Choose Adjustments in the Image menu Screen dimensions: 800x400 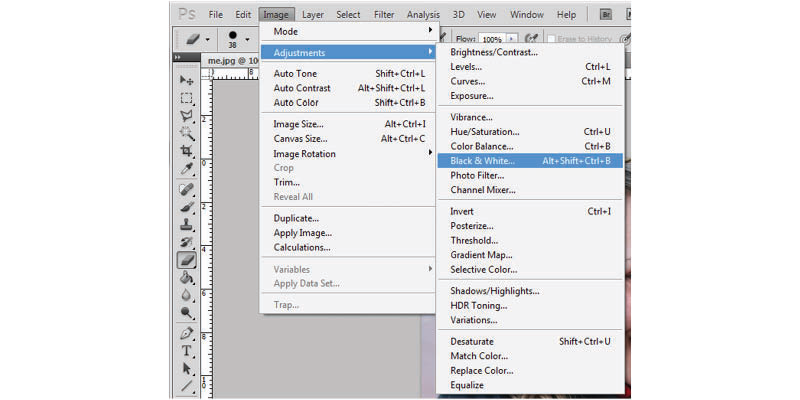[x=347, y=53]
